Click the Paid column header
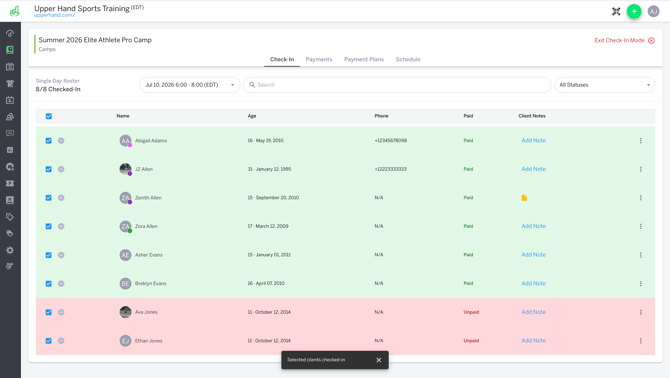Viewport: 670px width, 378px height. point(468,116)
